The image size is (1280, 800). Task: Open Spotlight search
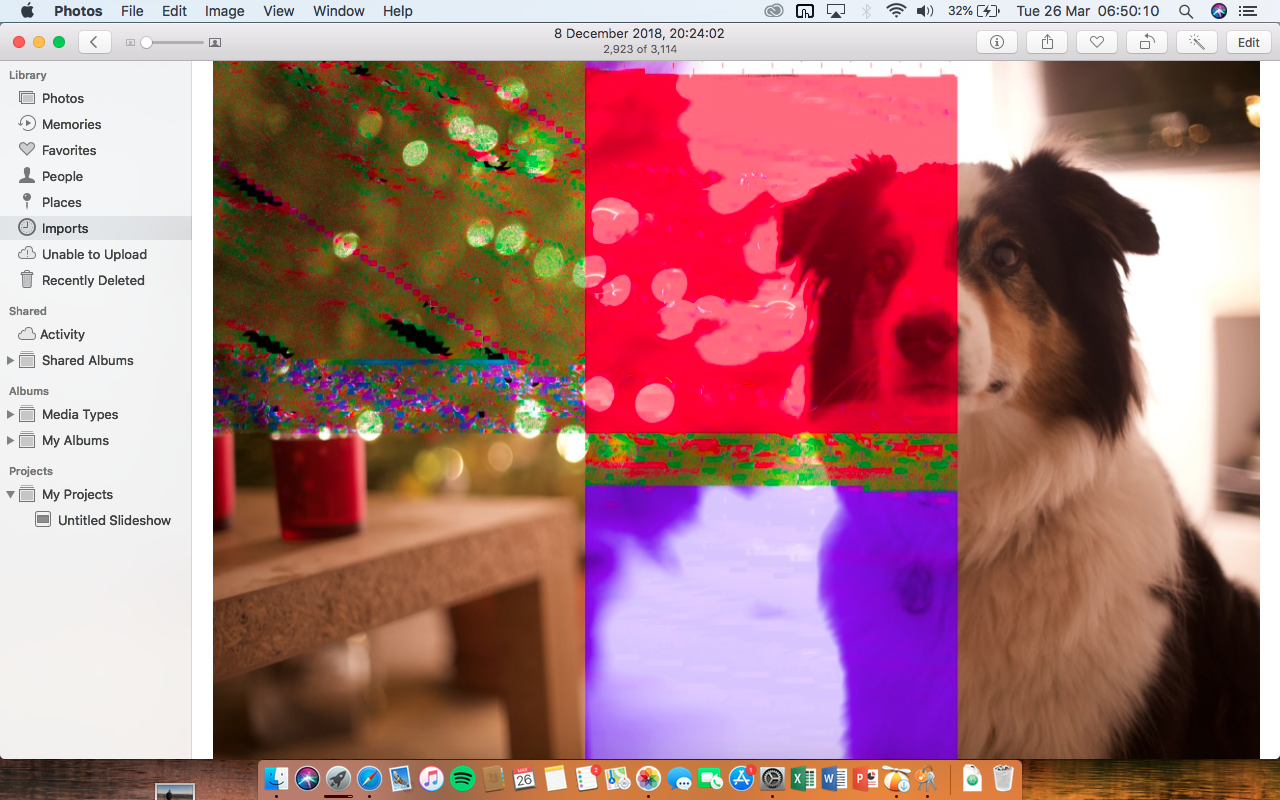[x=1186, y=11]
